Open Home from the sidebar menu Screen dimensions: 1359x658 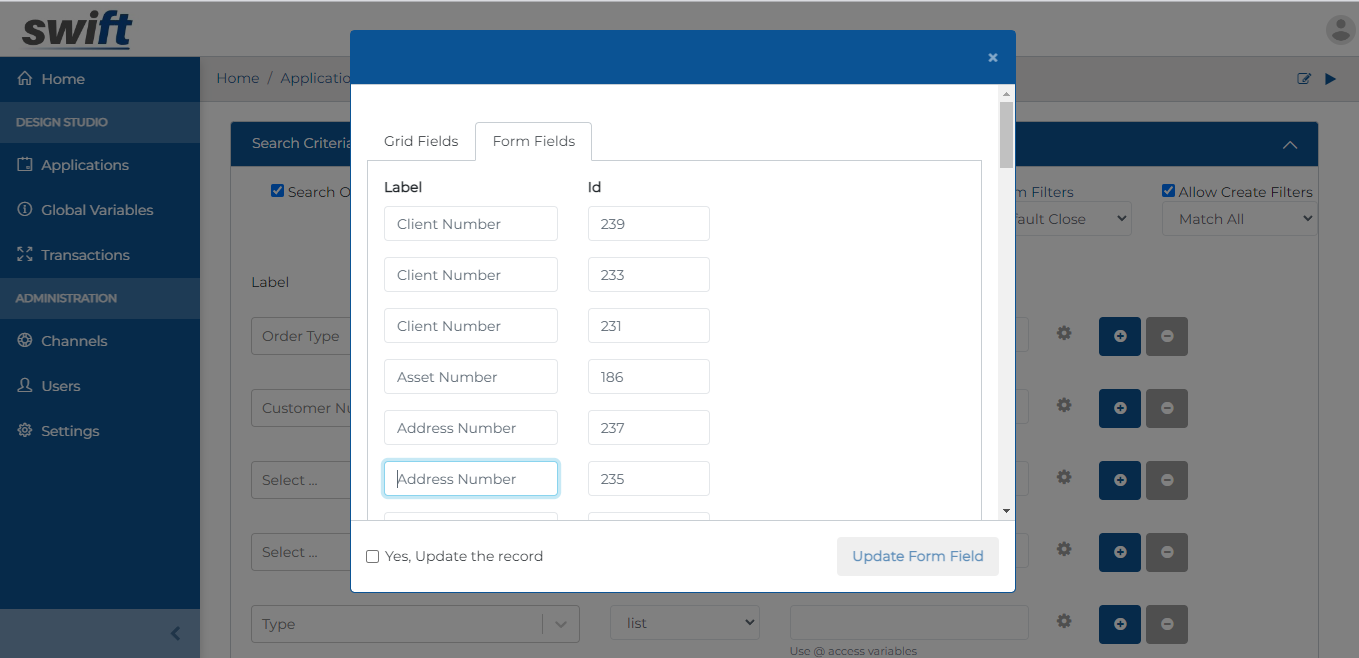tap(61, 78)
